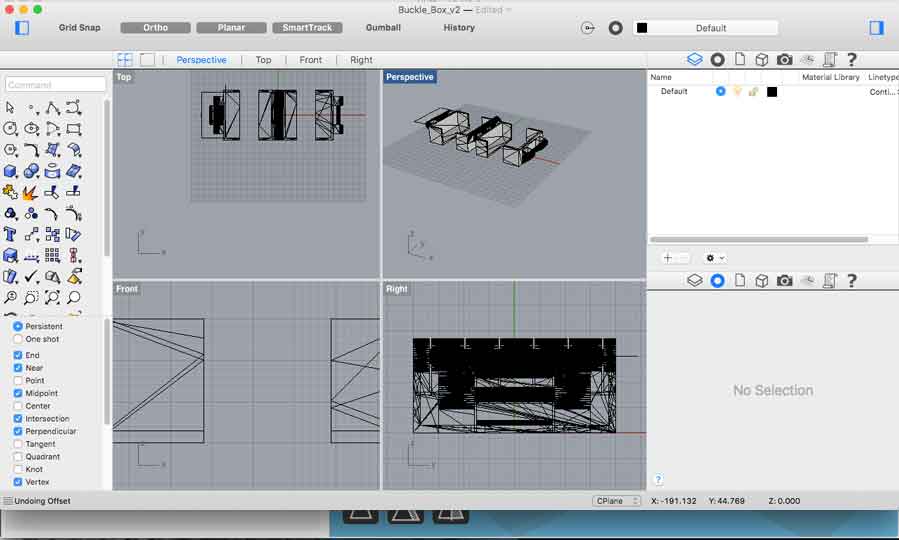
Task: Click the Grid Snap button
Action: [x=79, y=28]
